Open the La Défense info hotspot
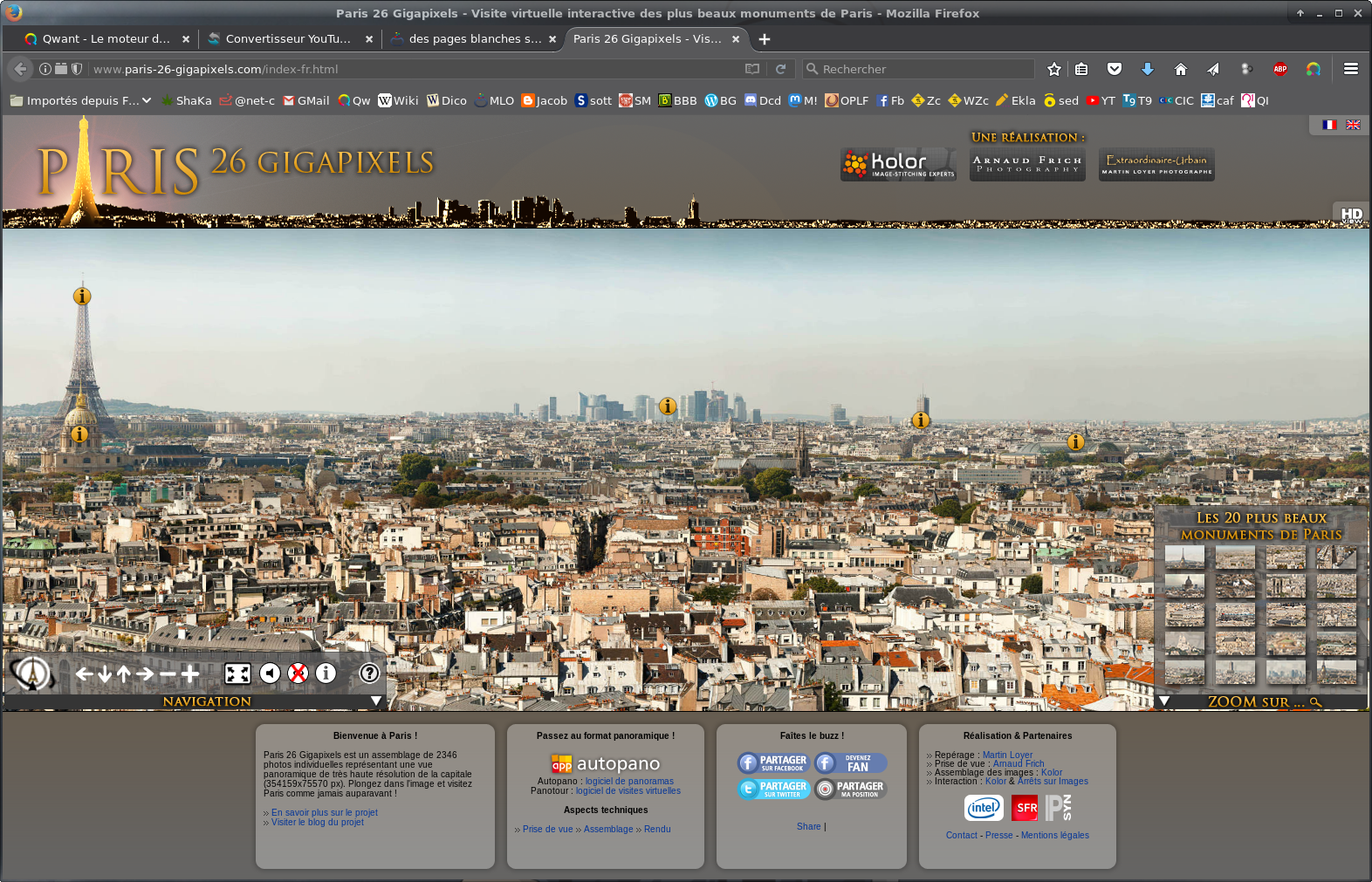 coord(668,406)
